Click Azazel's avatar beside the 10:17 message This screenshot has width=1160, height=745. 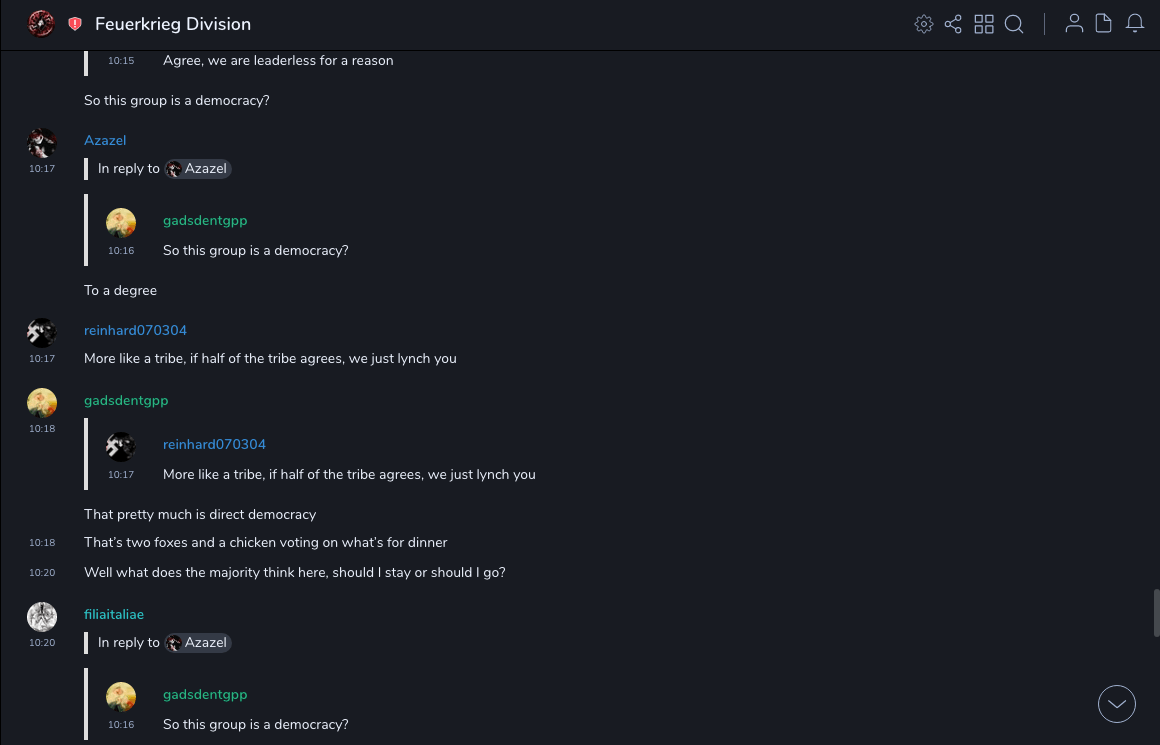point(41,143)
